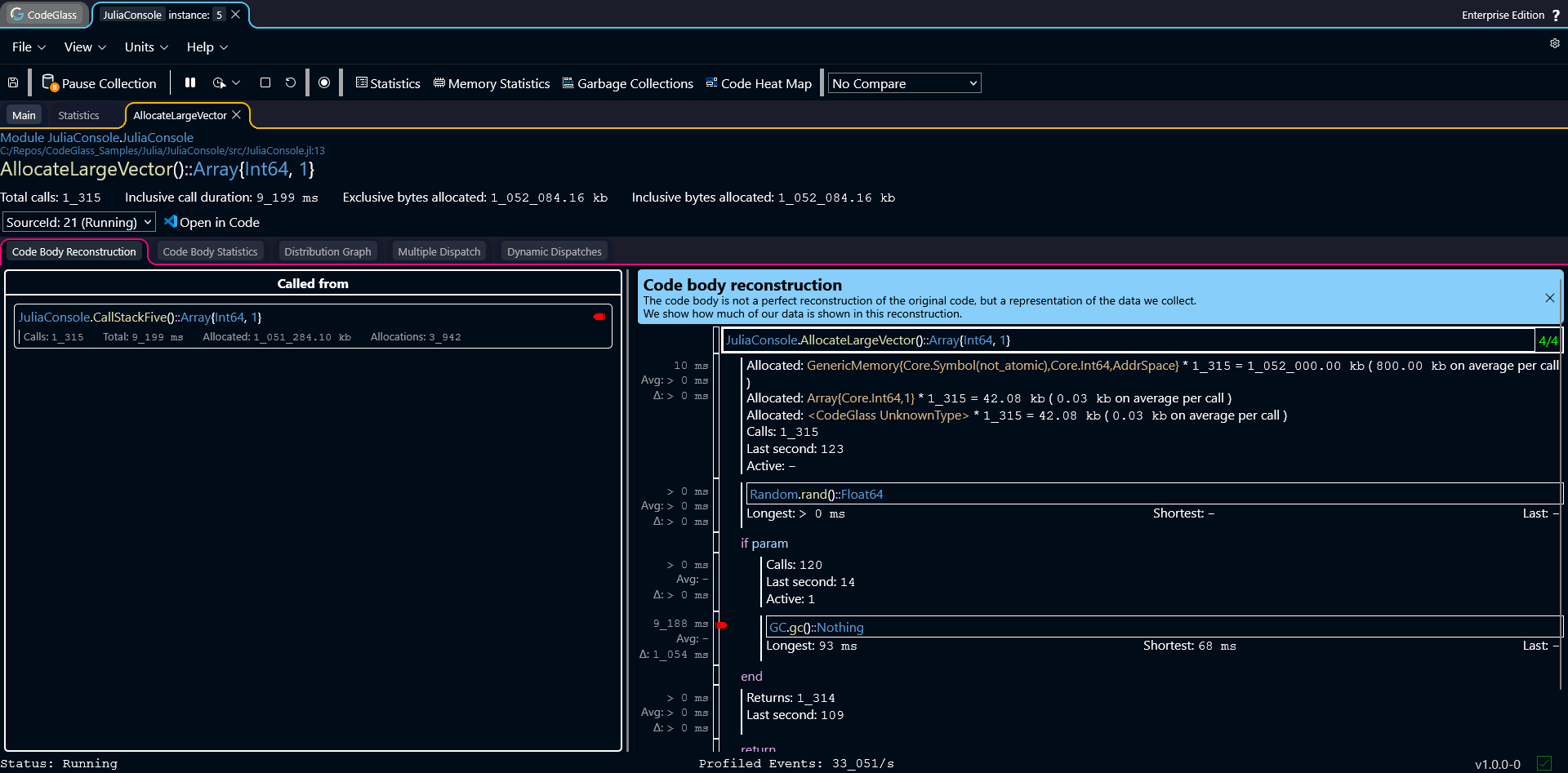Switch to the Statistics sub-tab
This screenshot has width=1568, height=773.
coord(78,115)
